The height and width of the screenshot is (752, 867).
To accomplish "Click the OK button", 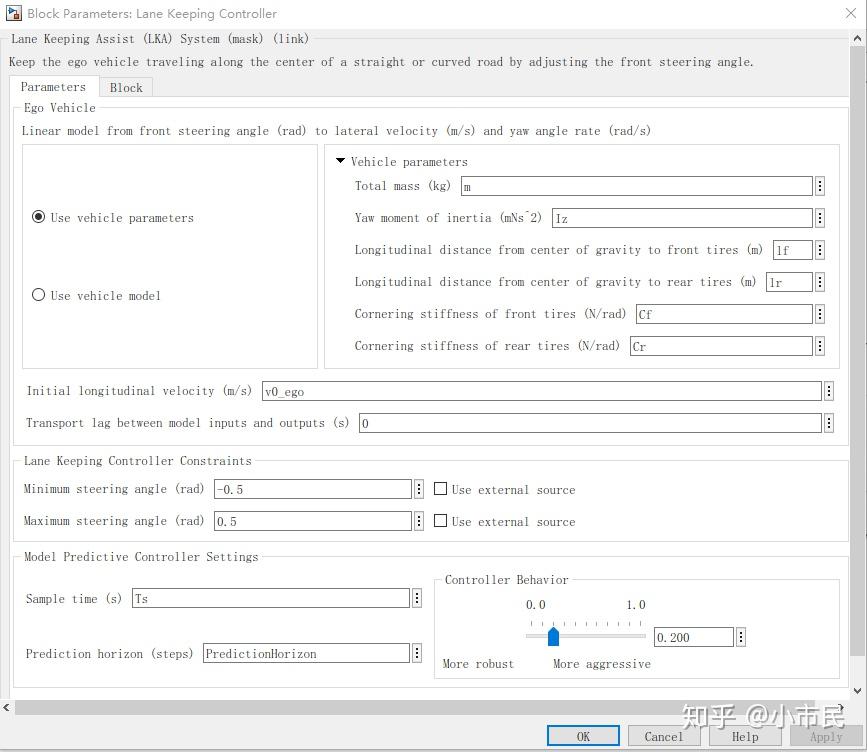I will pos(583,735).
